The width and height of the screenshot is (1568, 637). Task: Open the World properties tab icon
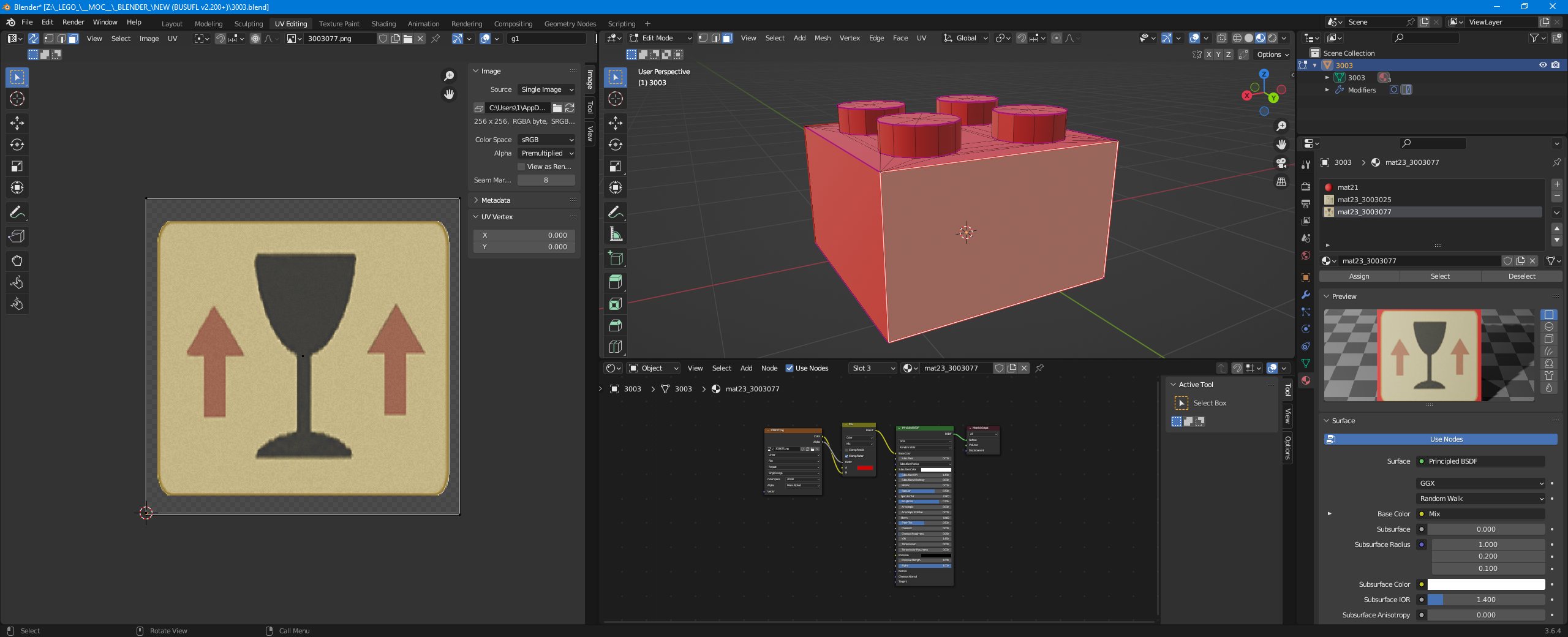click(1306, 255)
